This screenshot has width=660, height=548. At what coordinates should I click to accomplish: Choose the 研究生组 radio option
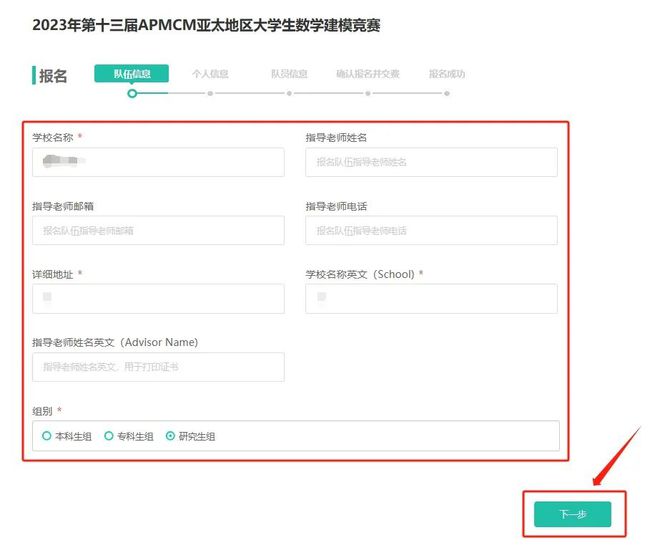(x=190, y=436)
